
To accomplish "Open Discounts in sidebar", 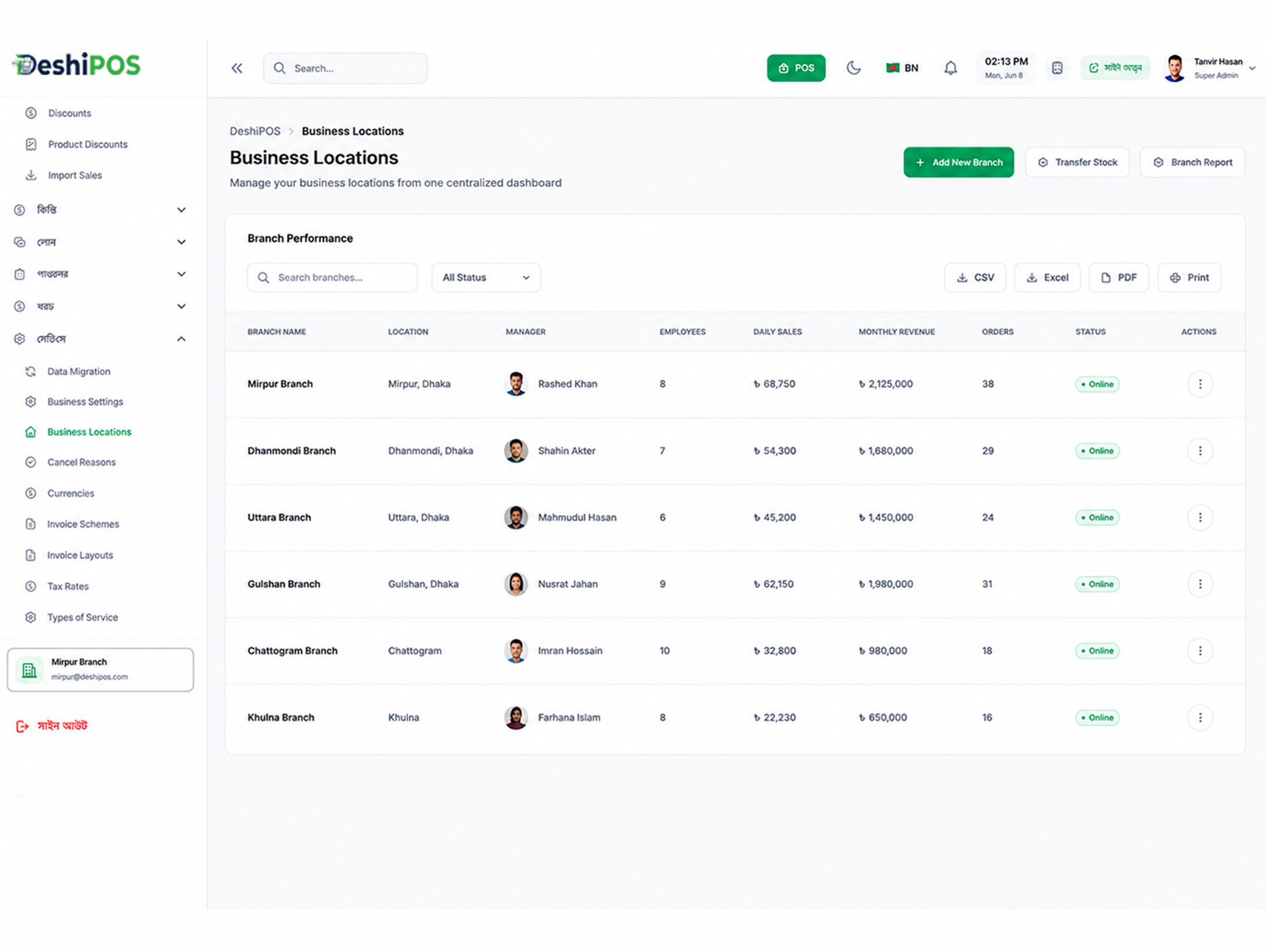I will click(x=70, y=113).
